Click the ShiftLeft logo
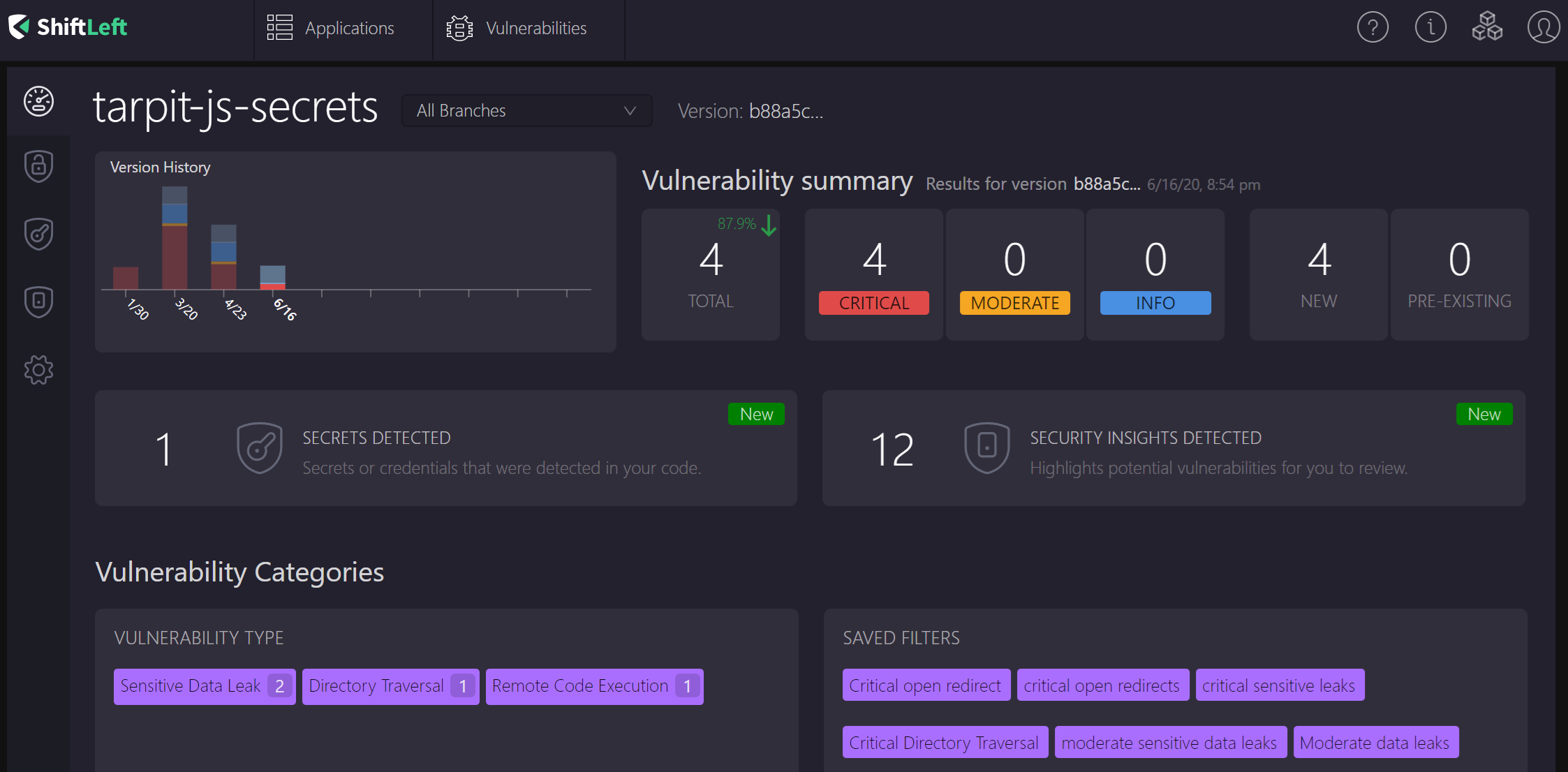Viewport: 1568px width, 772px height. point(68,27)
